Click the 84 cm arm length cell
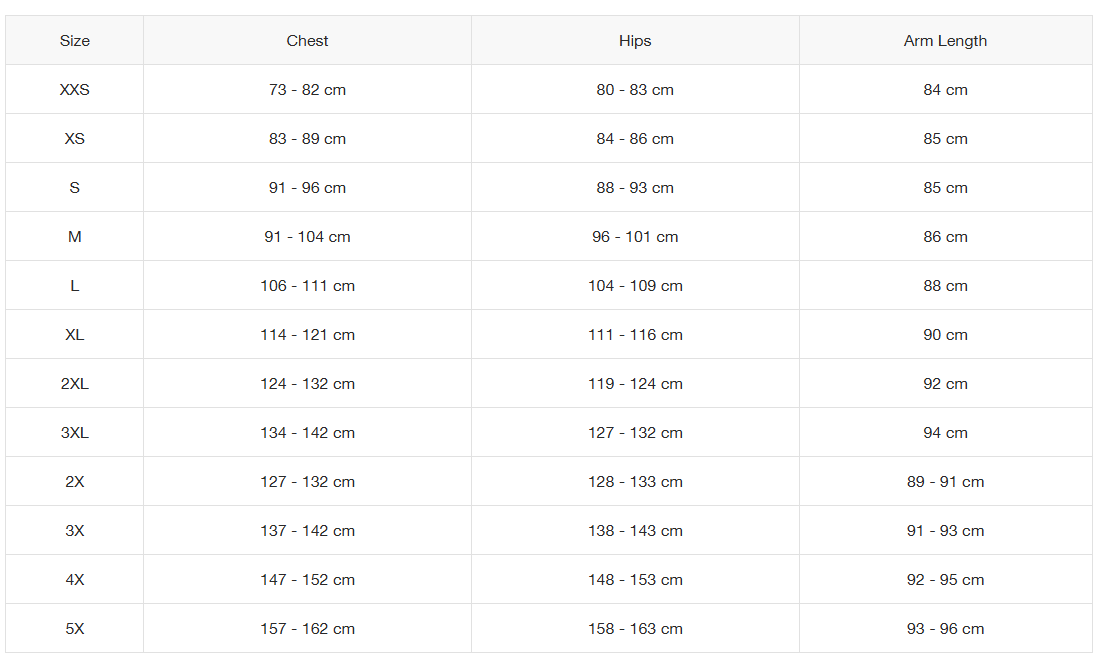 coord(945,90)
